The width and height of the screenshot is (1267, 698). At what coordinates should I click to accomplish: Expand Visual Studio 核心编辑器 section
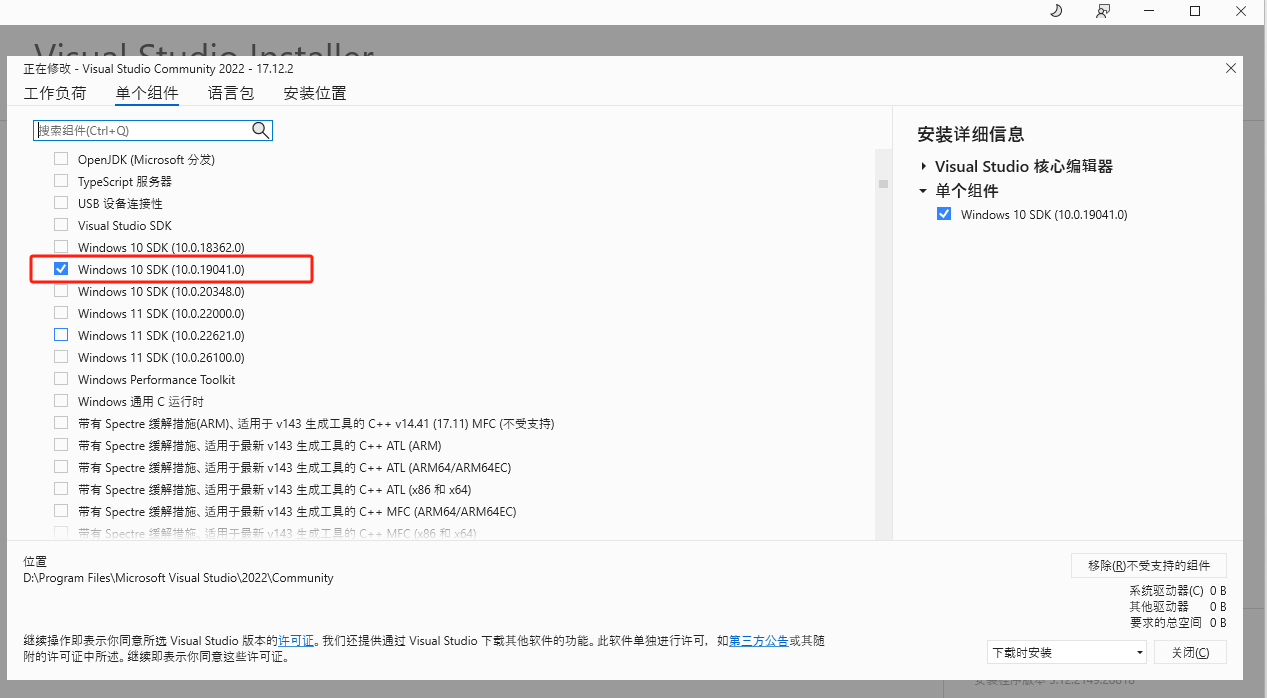923,167
